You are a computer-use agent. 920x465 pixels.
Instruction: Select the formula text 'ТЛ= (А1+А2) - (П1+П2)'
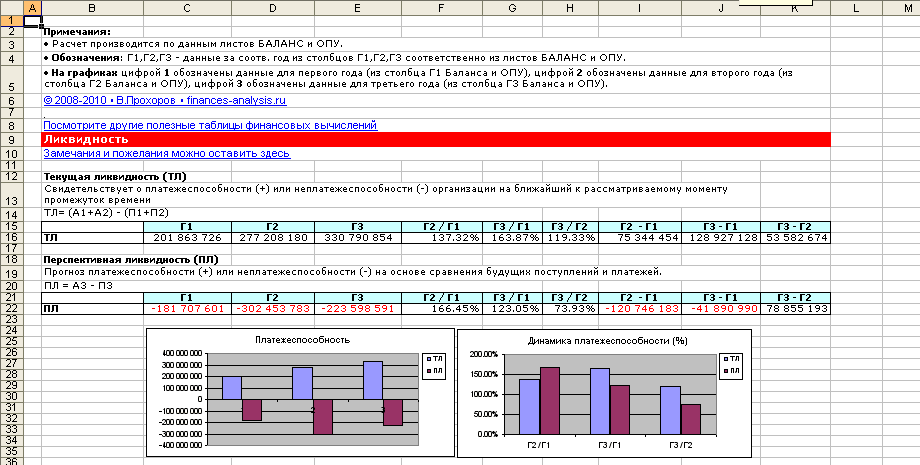[106, 213]
